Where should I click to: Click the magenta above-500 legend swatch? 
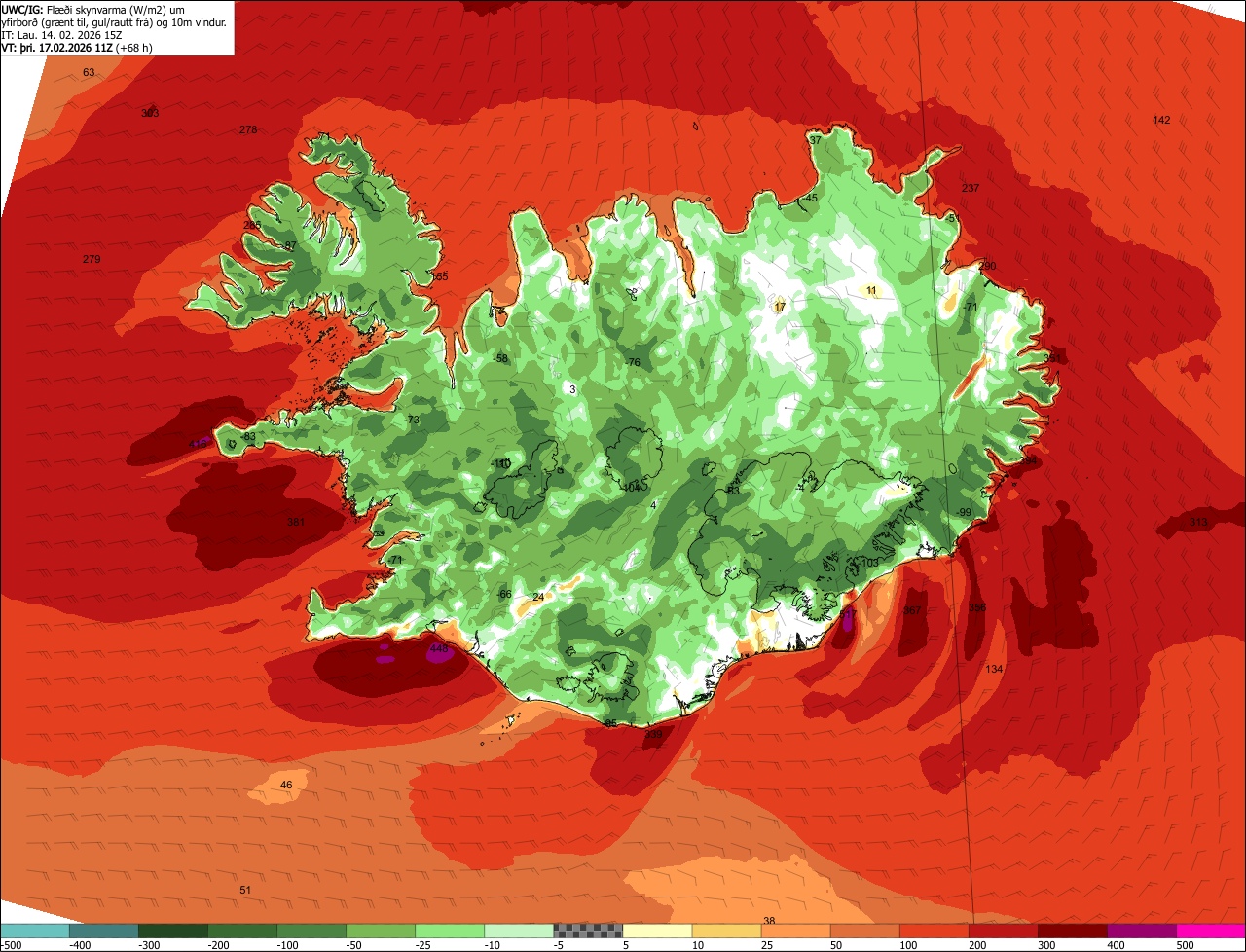[x=1211, y=931]
